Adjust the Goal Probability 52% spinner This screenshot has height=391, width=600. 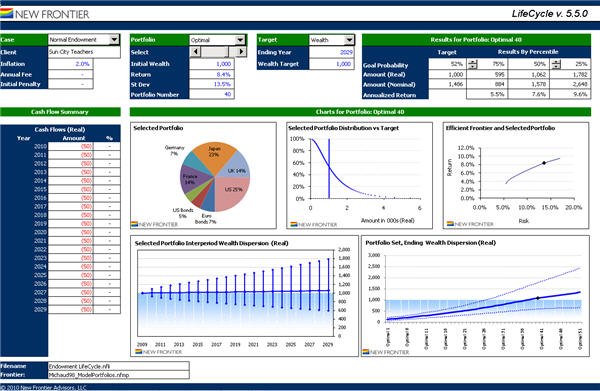[473, 64]
